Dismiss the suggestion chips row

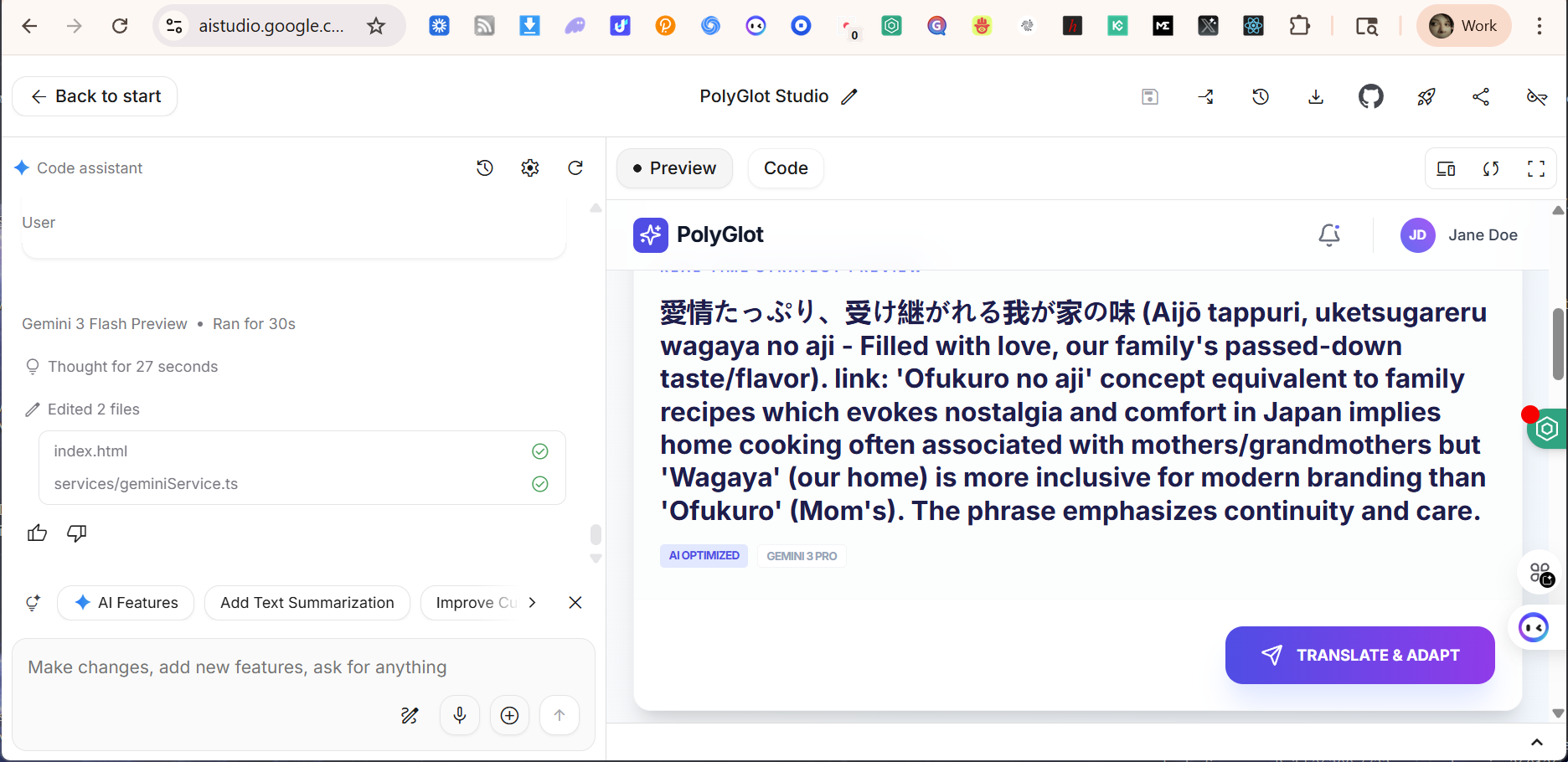click(575, 603)
